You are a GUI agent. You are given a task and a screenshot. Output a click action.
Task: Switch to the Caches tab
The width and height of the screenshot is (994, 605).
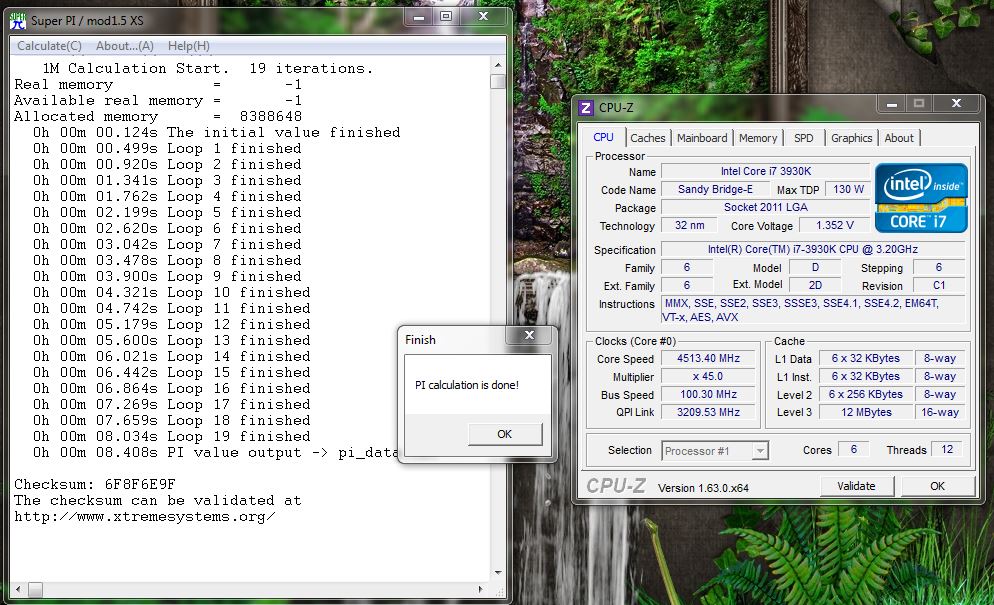pos(648,138)
